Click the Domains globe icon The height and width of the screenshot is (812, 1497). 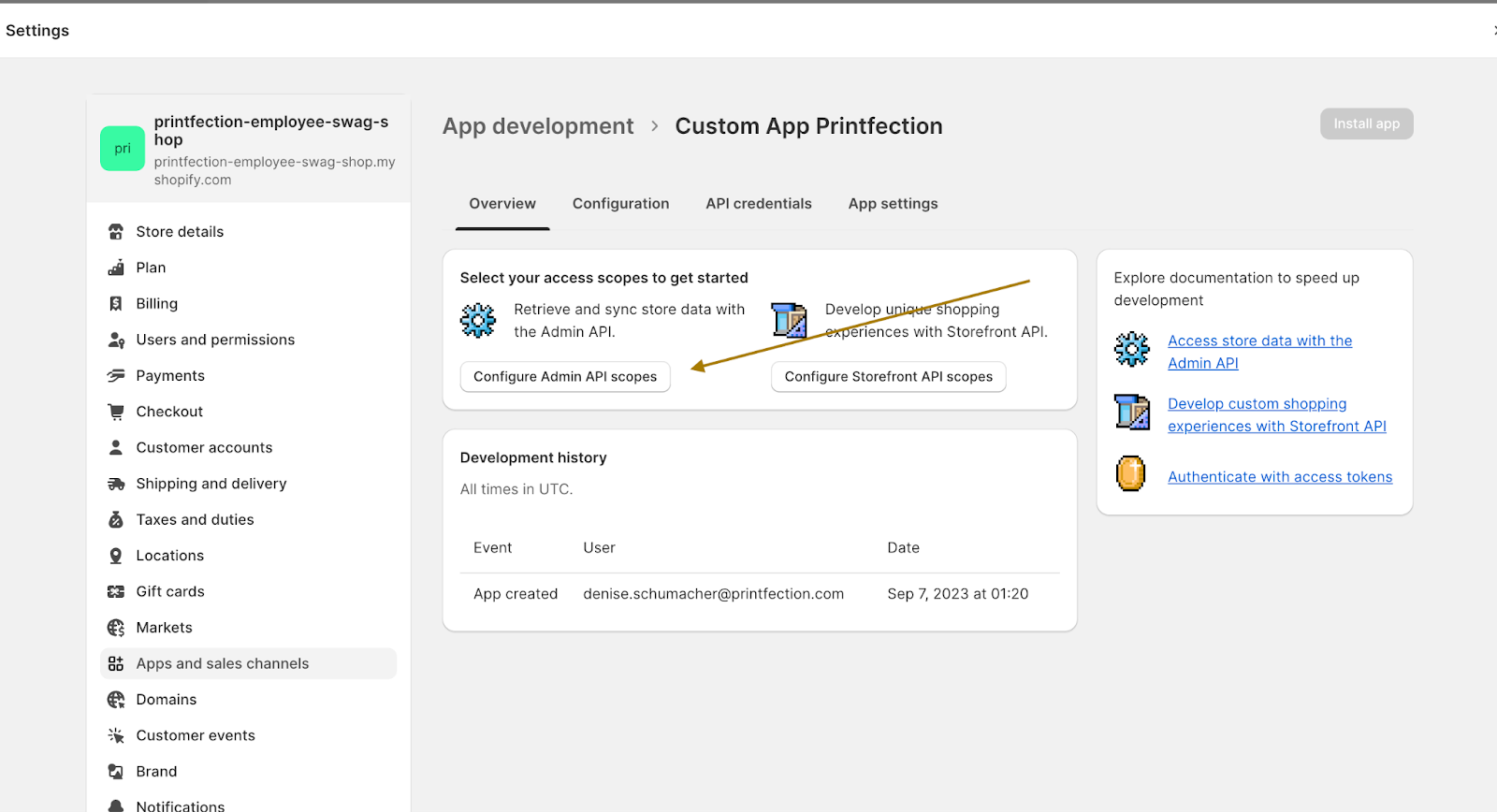[116, 700]
